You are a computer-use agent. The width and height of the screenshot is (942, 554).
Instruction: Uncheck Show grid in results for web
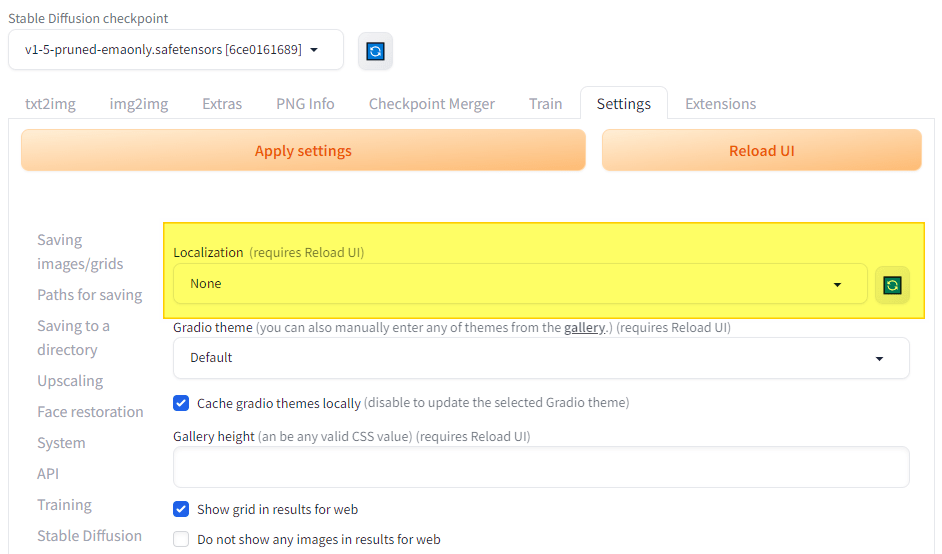[x=181, y=509]
